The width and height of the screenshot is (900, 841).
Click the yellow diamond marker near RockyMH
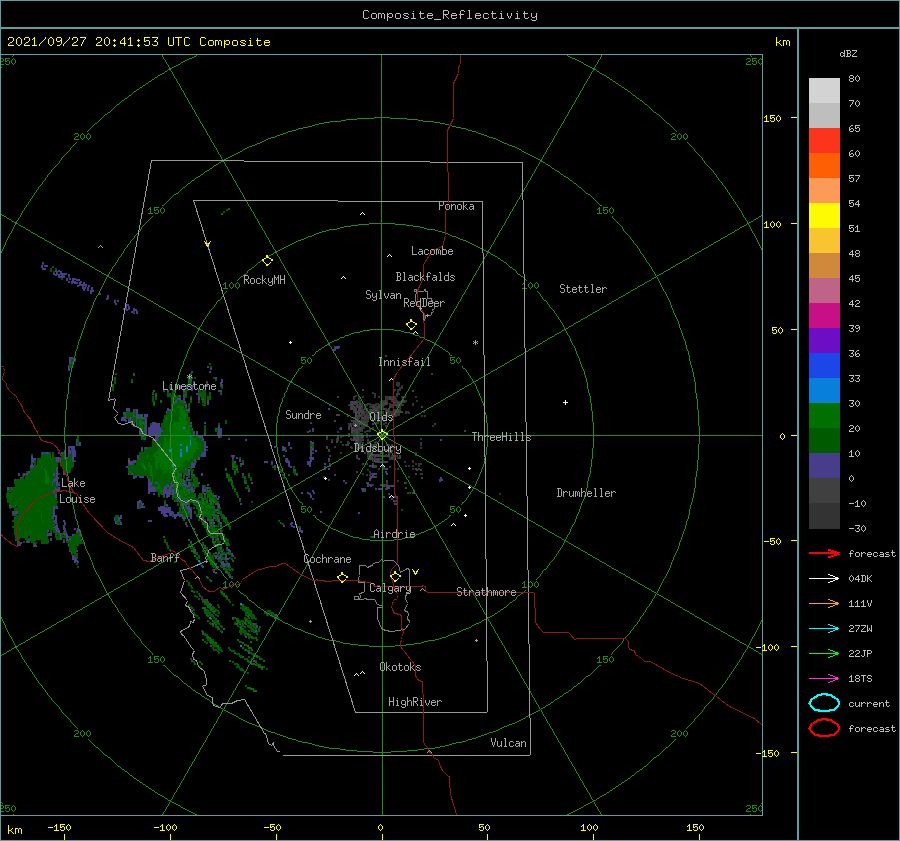(267, 261)
